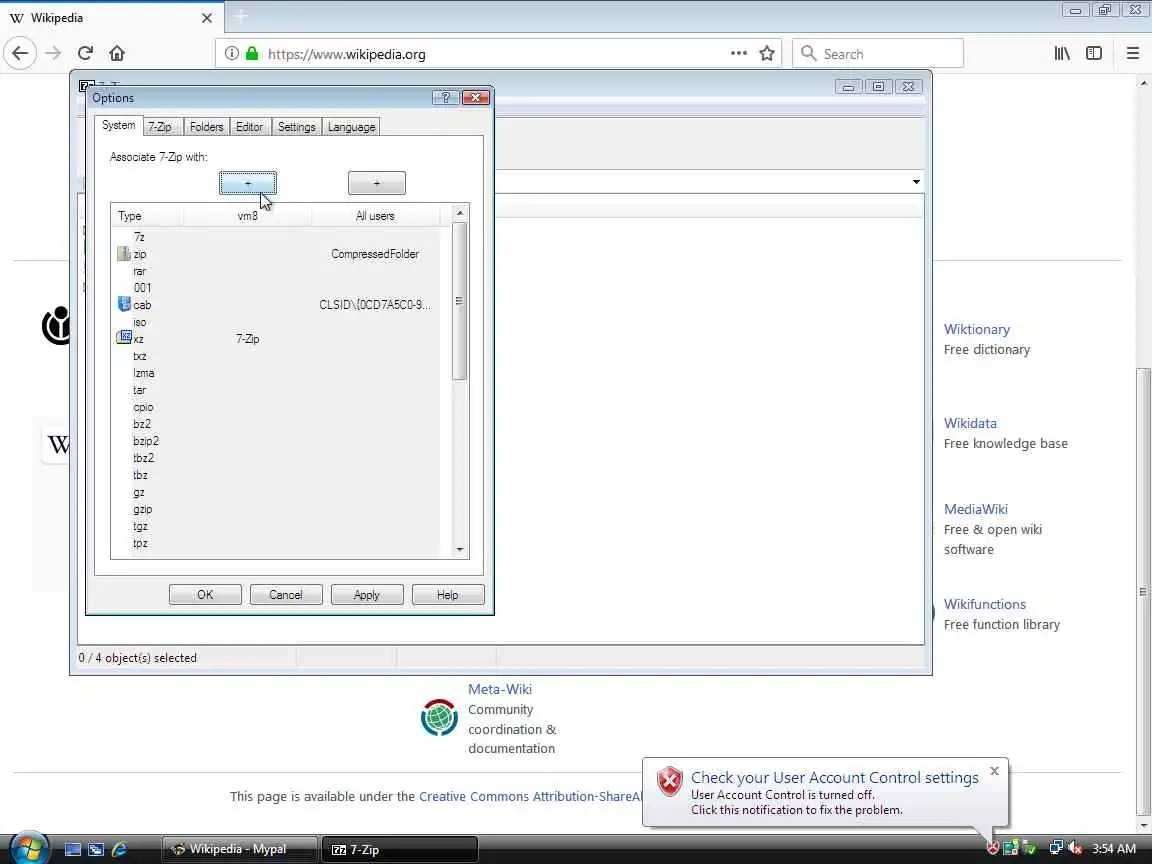Viewport: 1152px width, 864px height.
Task: Close the Wikipedia browser tab
Action: (207, 18)
